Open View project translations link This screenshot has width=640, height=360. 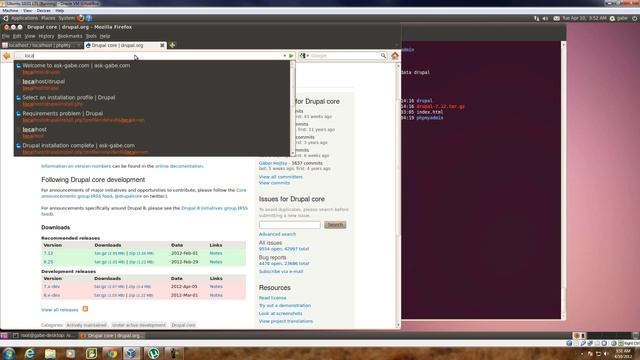coord(286,321)
